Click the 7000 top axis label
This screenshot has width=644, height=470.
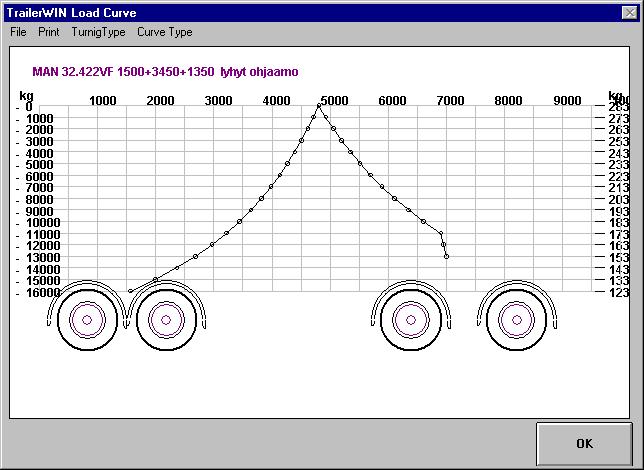[x=451, y=101]
